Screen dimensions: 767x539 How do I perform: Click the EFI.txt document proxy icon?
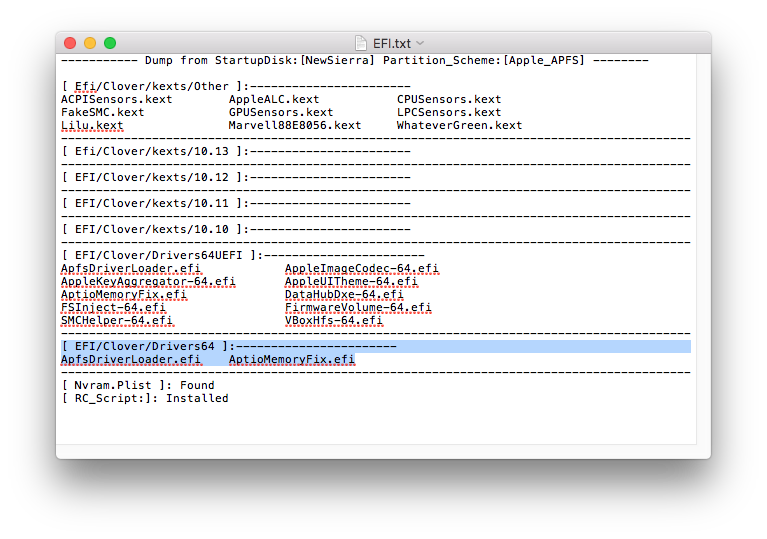coord(361,43)
